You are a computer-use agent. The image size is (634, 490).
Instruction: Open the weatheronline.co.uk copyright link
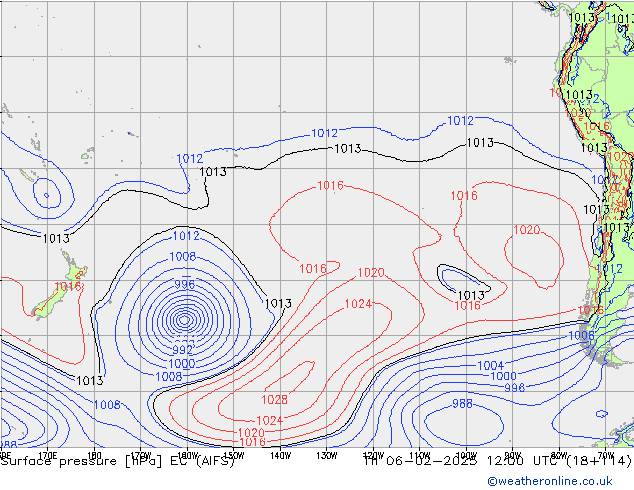549,481
